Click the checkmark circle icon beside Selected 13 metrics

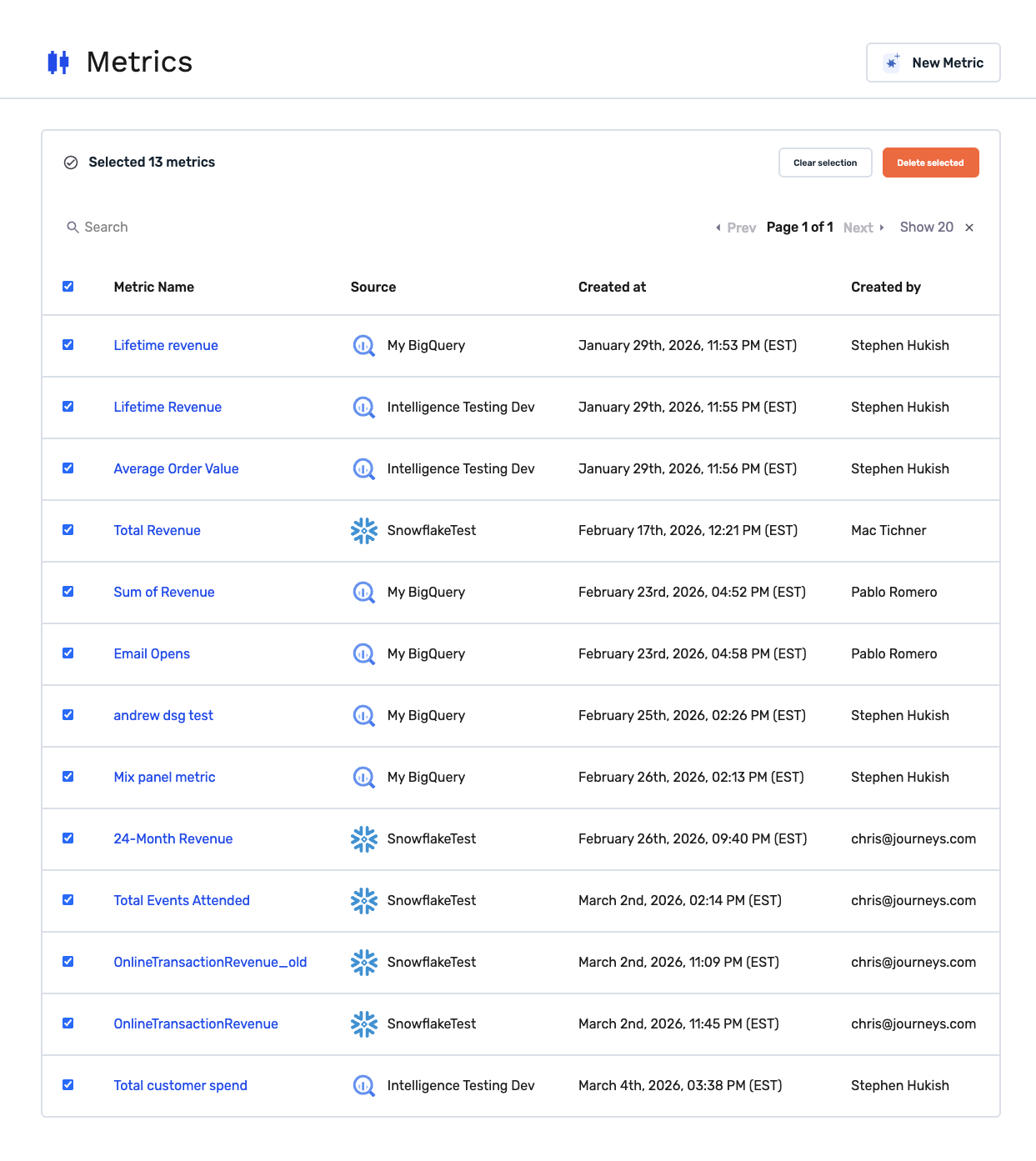71,163
